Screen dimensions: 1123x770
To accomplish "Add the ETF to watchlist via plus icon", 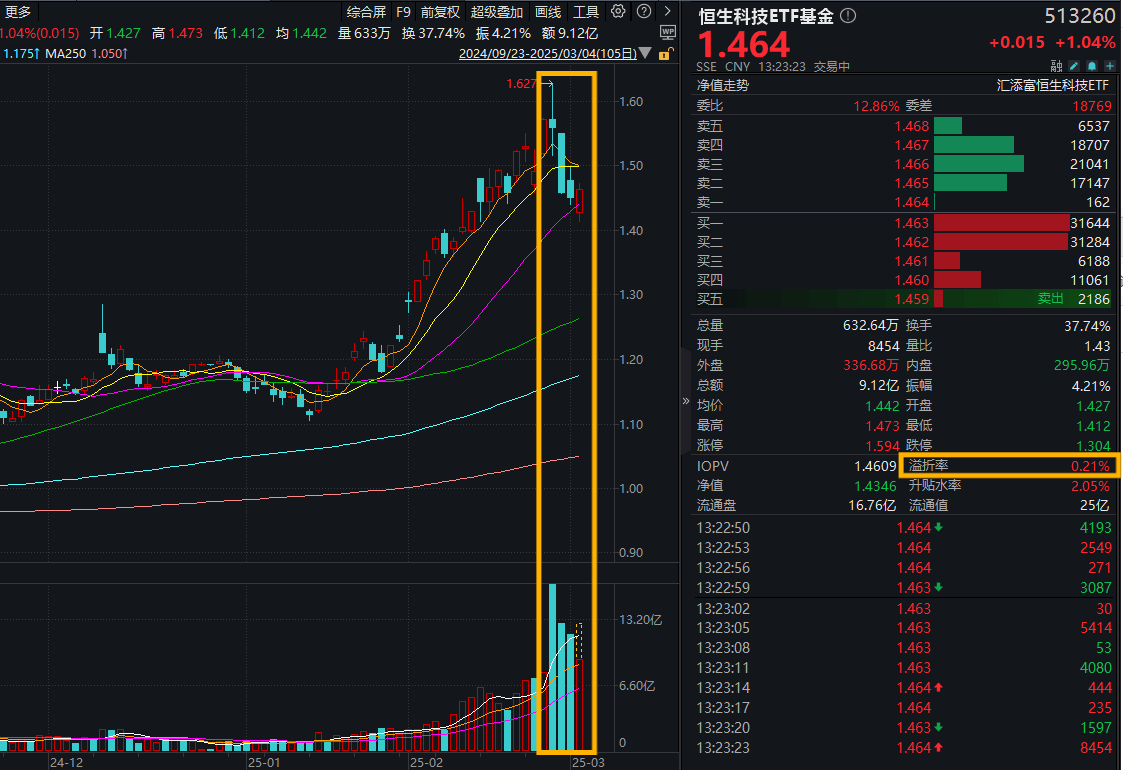I will click(1111, 65).
